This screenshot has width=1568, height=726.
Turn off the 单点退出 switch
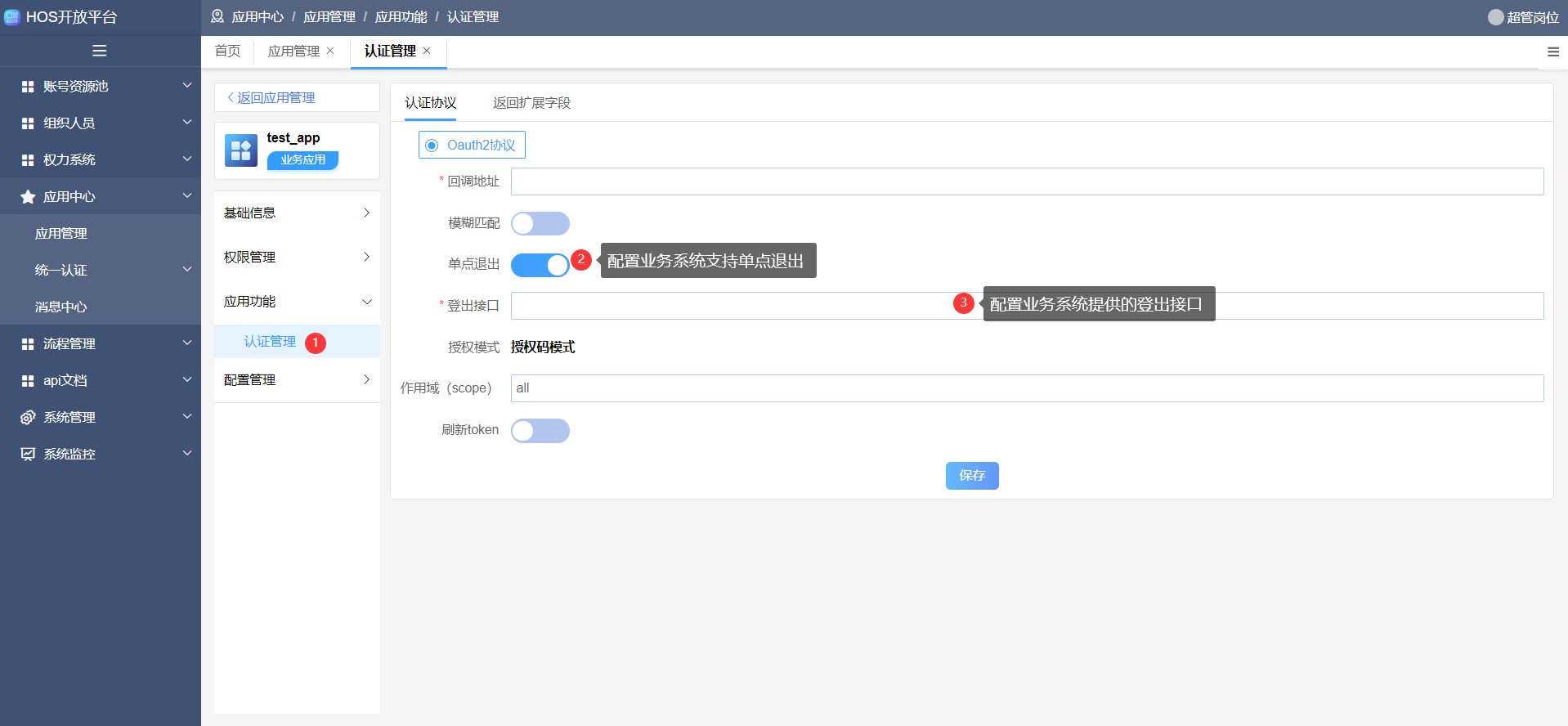(x=540, y=265)
